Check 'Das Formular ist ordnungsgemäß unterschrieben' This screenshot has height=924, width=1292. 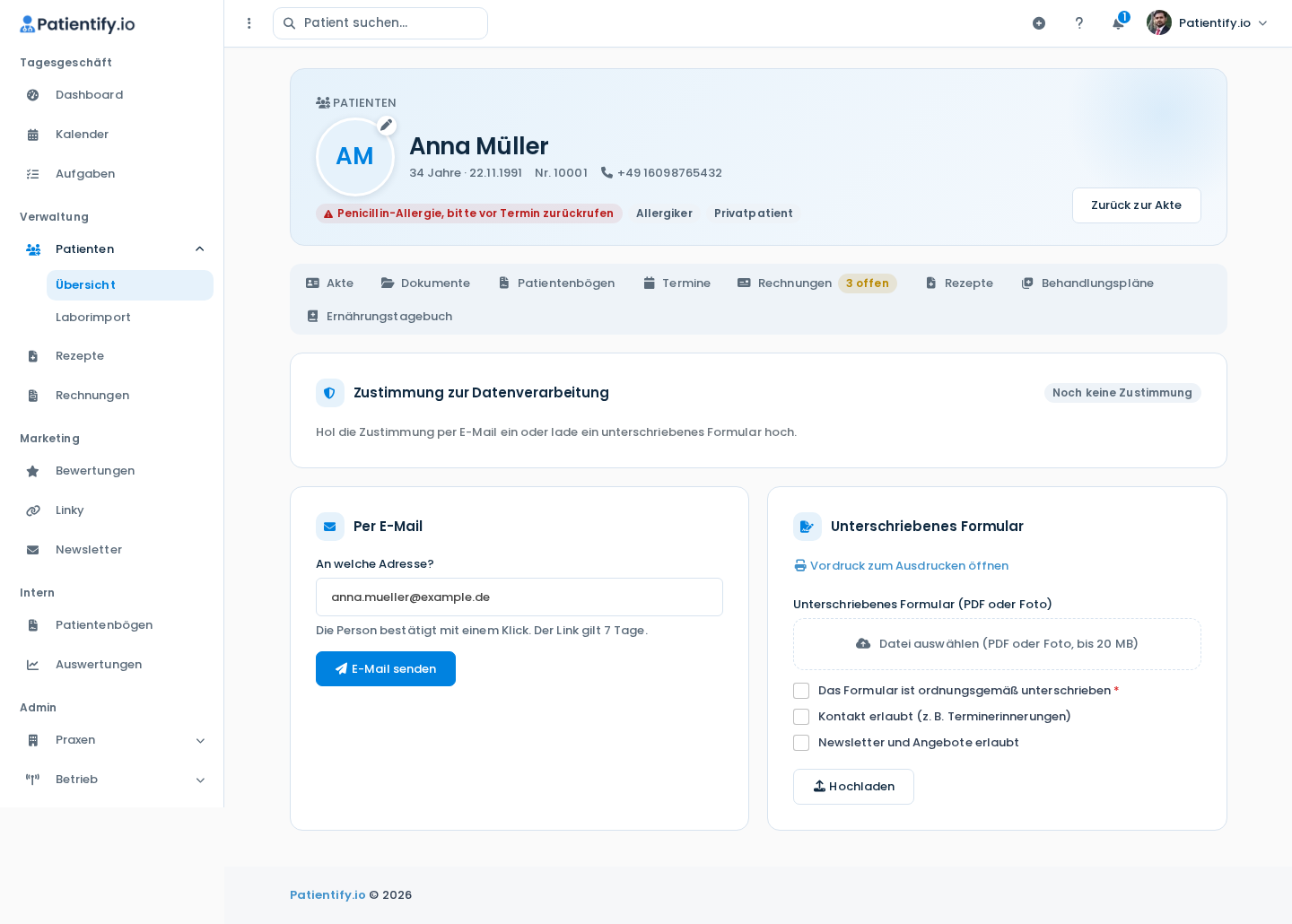point(801,691)
